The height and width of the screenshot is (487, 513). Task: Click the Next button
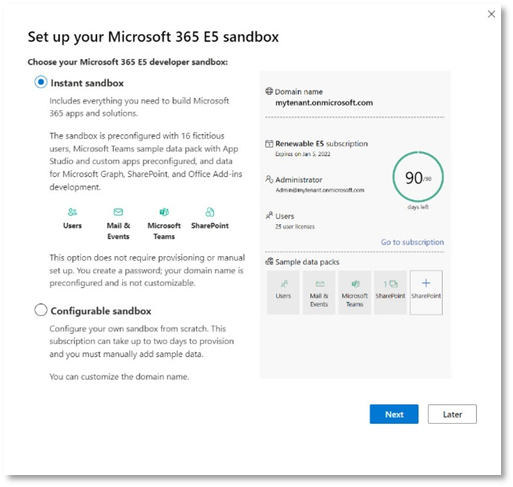394,414
